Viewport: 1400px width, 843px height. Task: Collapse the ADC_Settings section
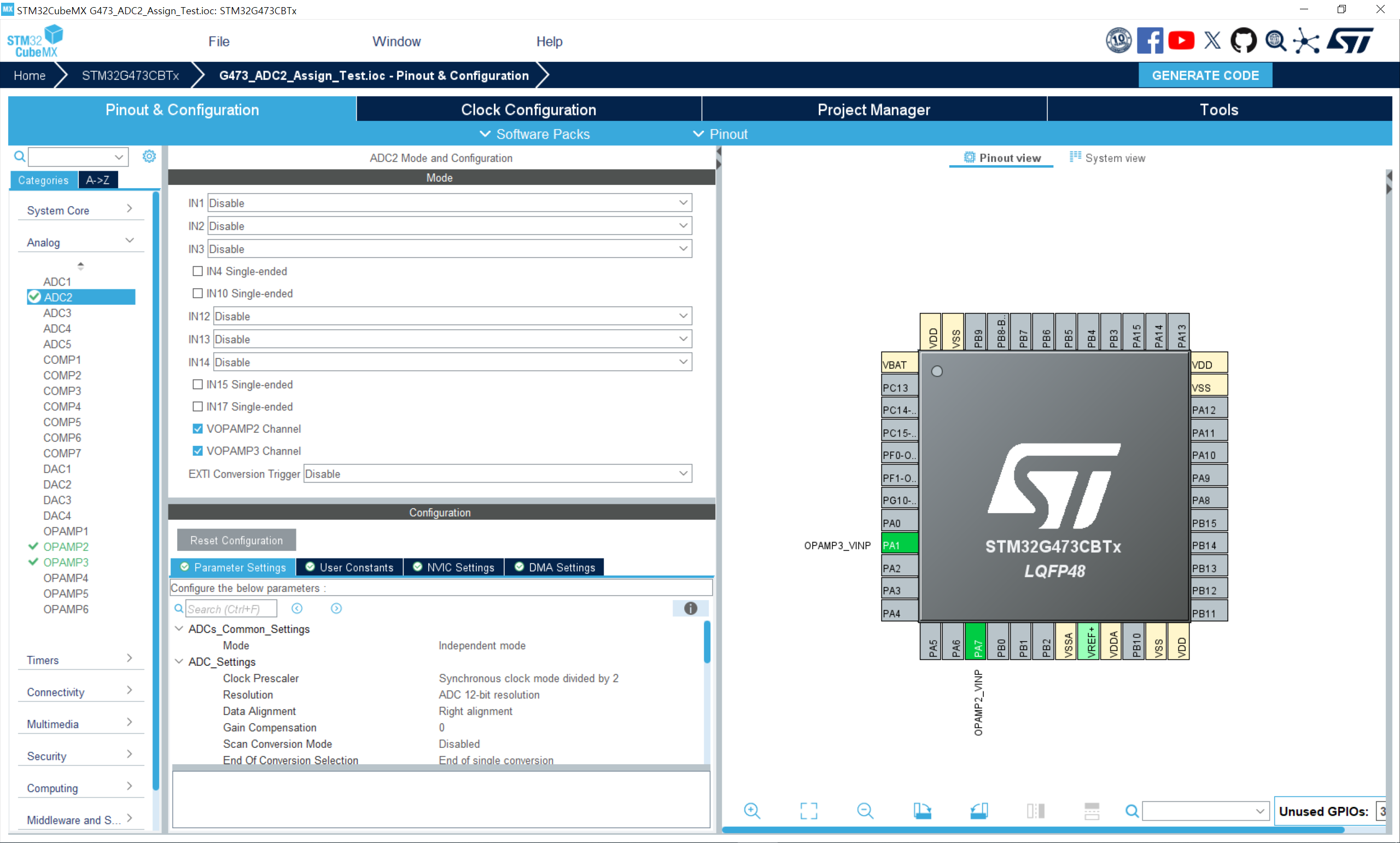pyautogui.click(x=179, y=661)
